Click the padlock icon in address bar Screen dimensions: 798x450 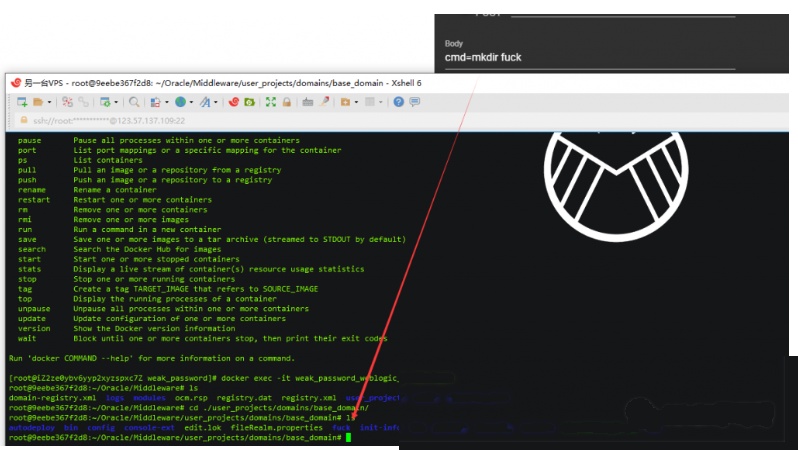click(x=23, y=120)
